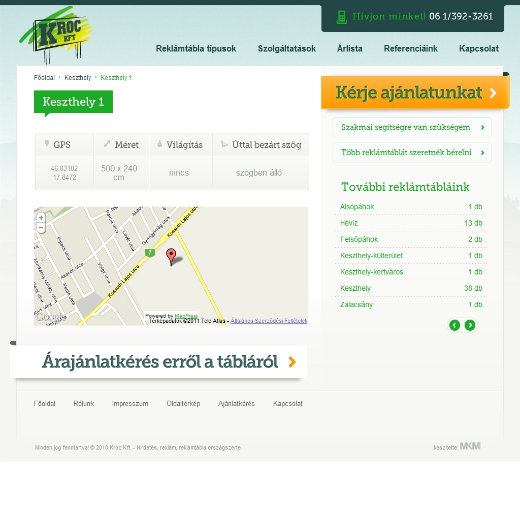The height and width of the screenshot is (520, 520).
Task: Go to previous reklámtábla list page
Action: click(x=455, y=325)
